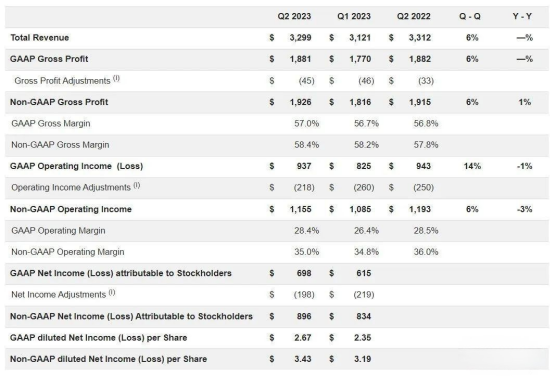Click the 57.0% GAAP Gross Margin cell

pos(307,123)
